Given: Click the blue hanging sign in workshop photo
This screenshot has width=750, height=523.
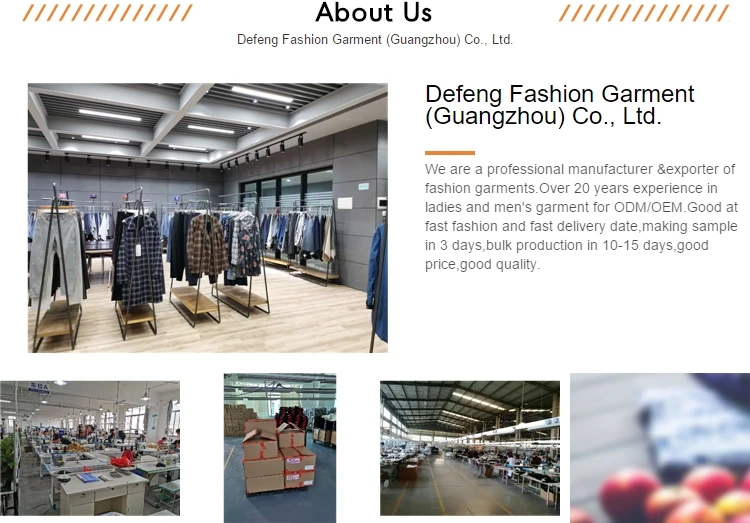Looking at the screenshot, I should [39, 386].
